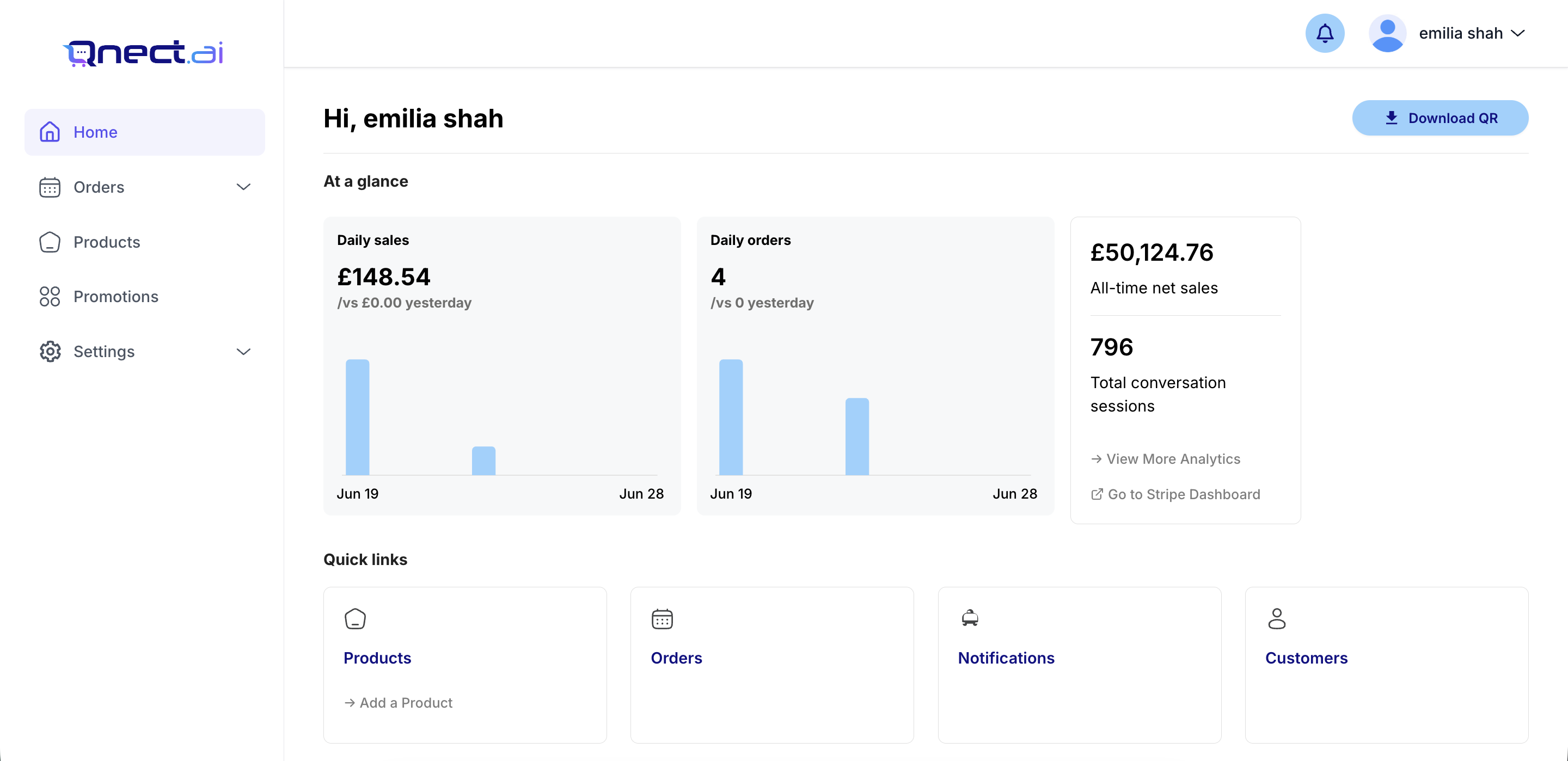Click the Home house icon in sidebar
Screen dimensions: 1568x761
(50, 132)
